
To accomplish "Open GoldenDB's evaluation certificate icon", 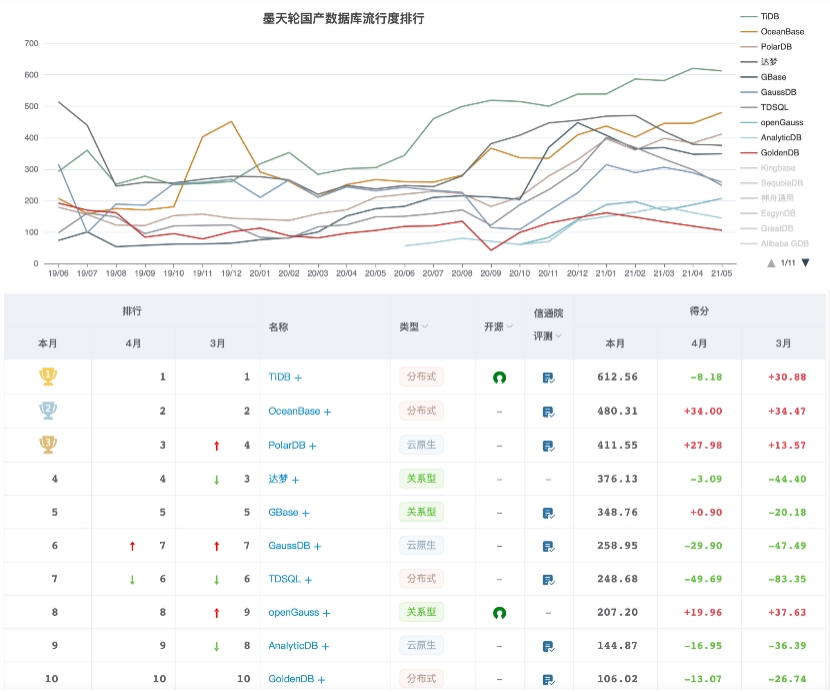I will [548, 679].
